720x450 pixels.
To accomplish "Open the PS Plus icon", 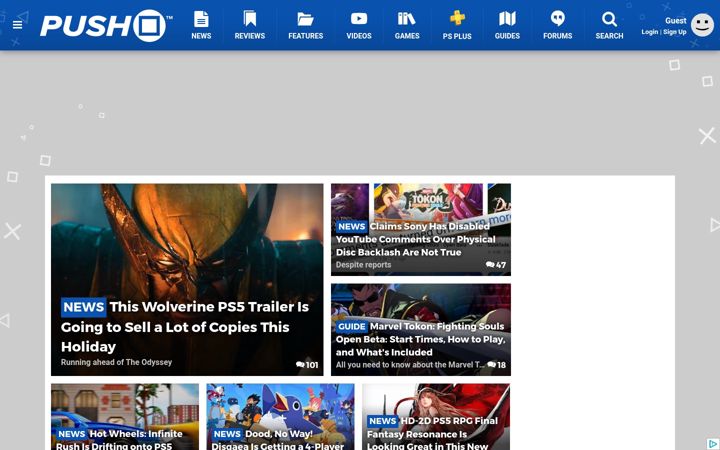I will pos(457,18).
